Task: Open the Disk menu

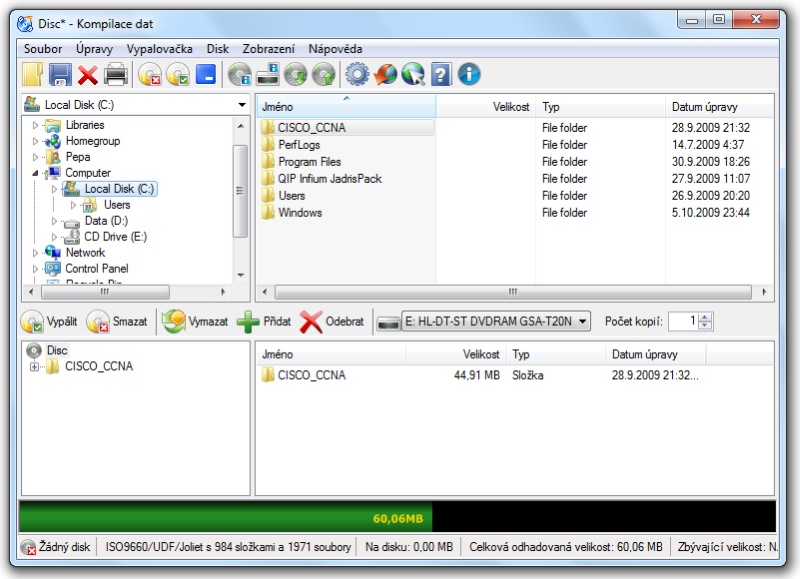Action: [x=218, y=49]
